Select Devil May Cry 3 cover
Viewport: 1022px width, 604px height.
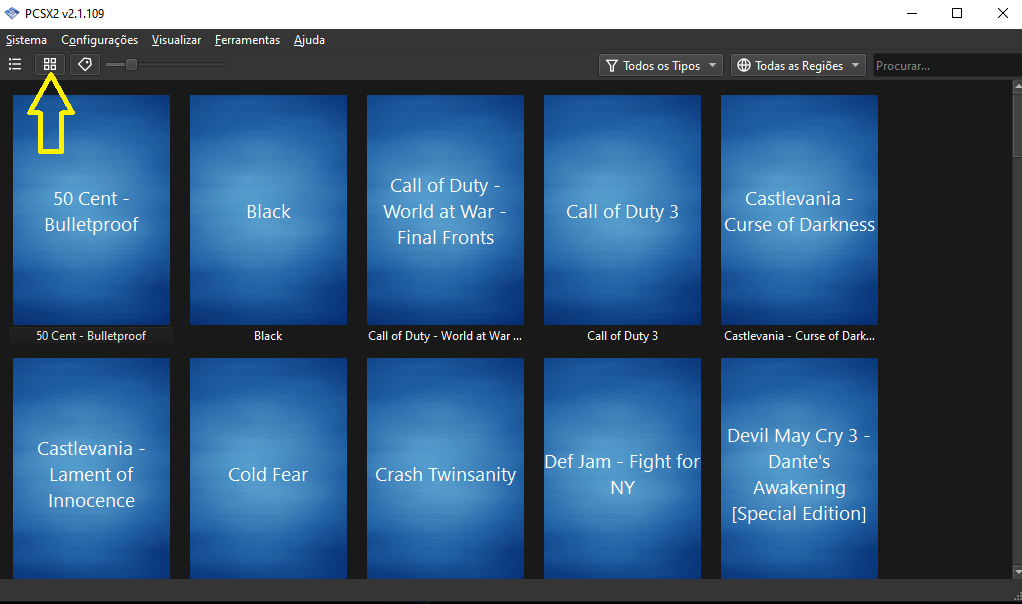(799, 468)
